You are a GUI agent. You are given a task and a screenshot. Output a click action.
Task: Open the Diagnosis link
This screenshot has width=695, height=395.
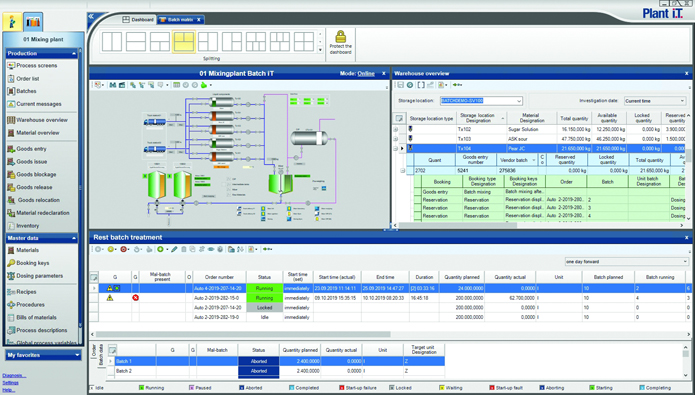tap(14, 375)
